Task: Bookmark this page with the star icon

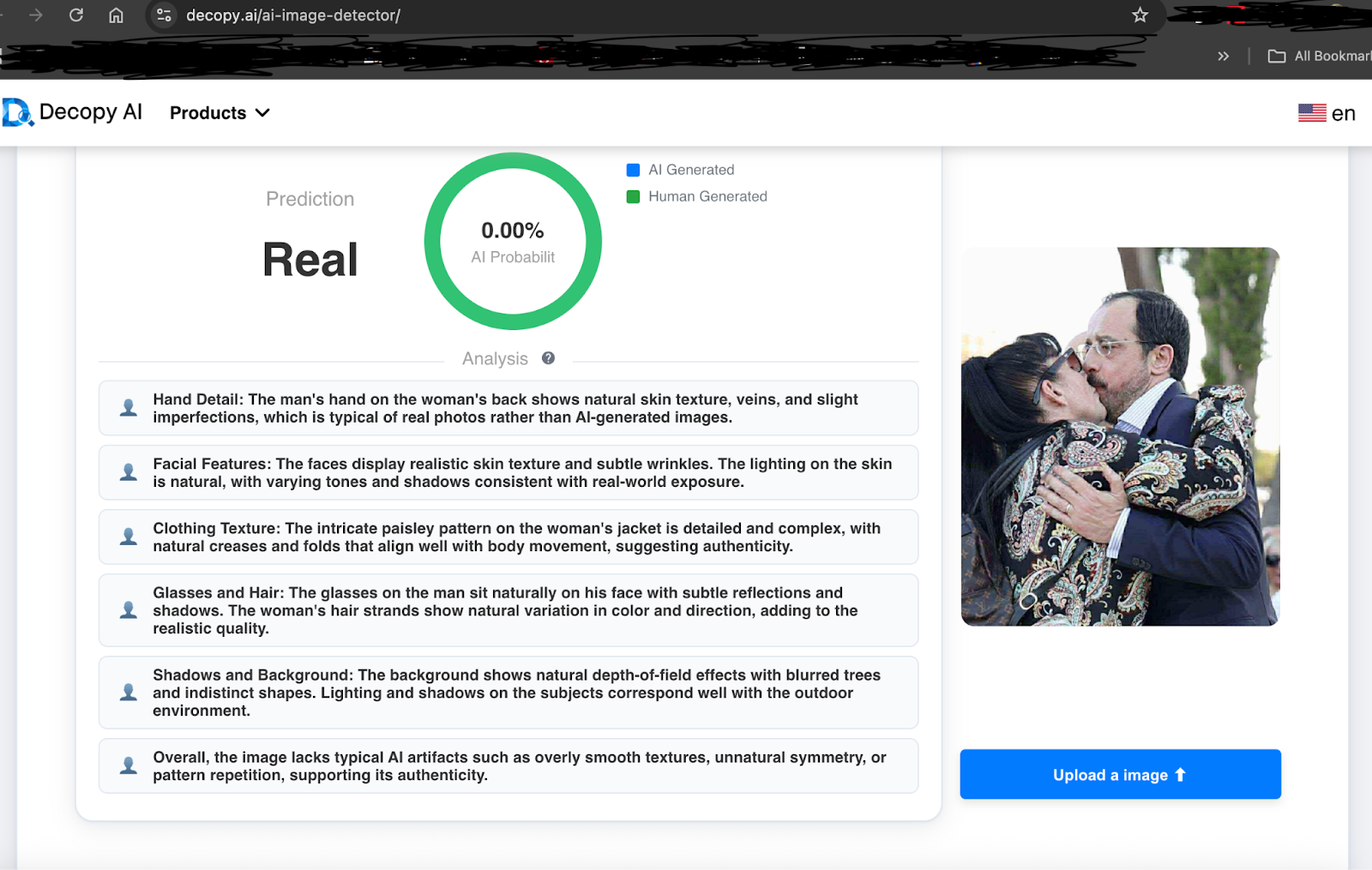Action: (x=1140, y=15)
